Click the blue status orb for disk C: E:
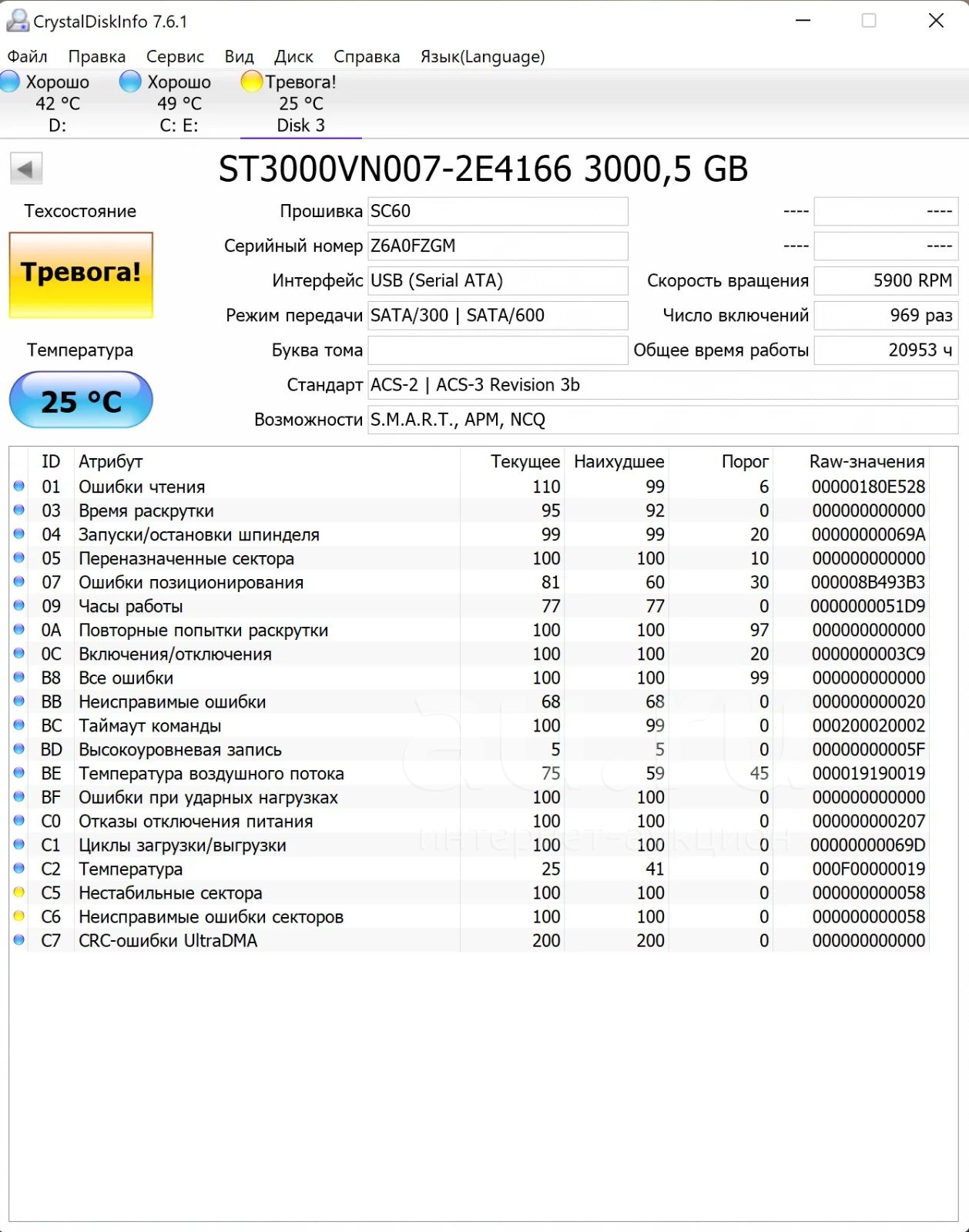 131,81
